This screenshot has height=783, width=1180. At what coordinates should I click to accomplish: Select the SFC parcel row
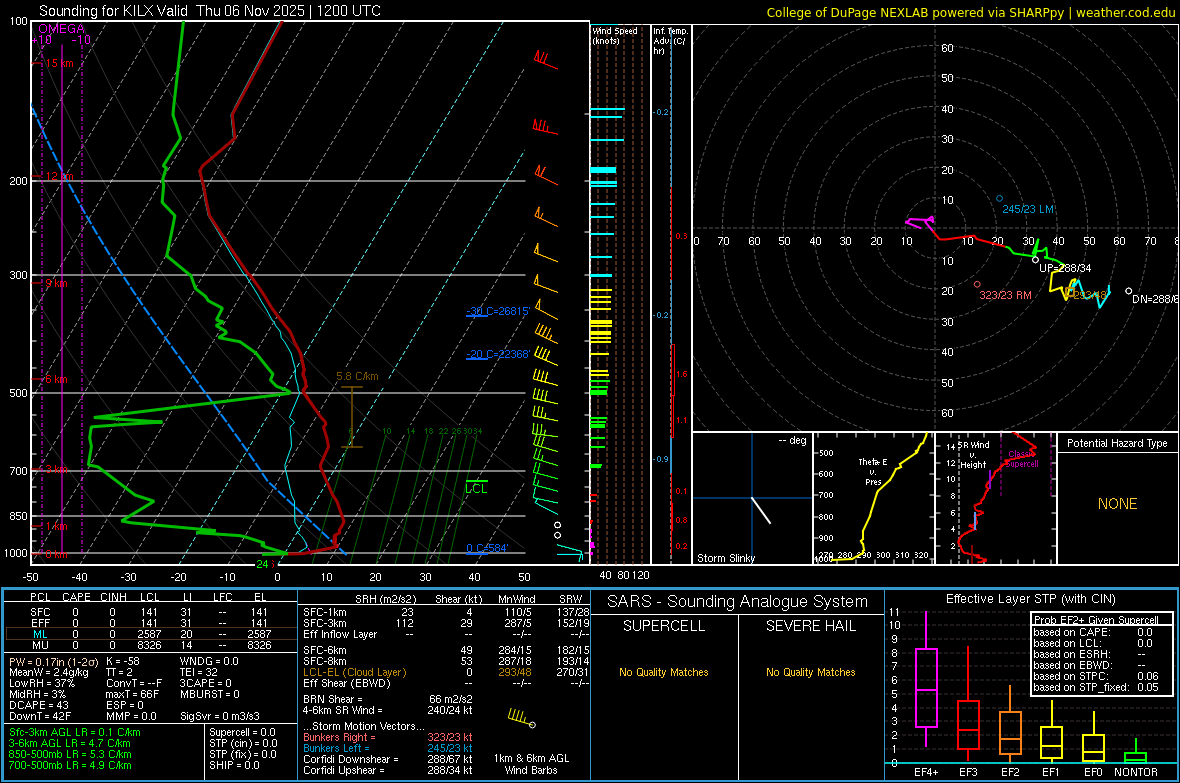150,612
